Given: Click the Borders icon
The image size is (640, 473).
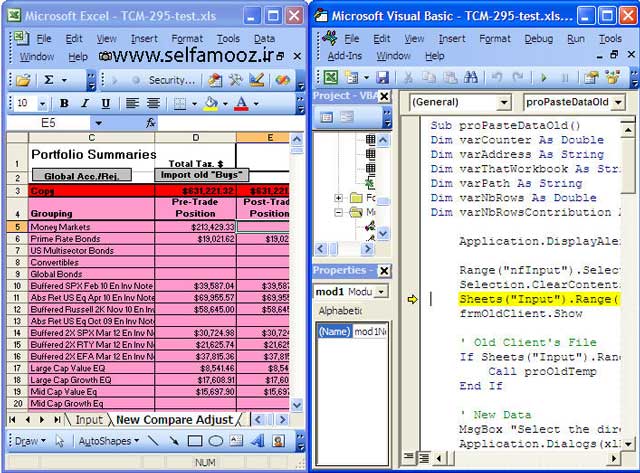Looking at the screenshot, I should coord(180,104).
